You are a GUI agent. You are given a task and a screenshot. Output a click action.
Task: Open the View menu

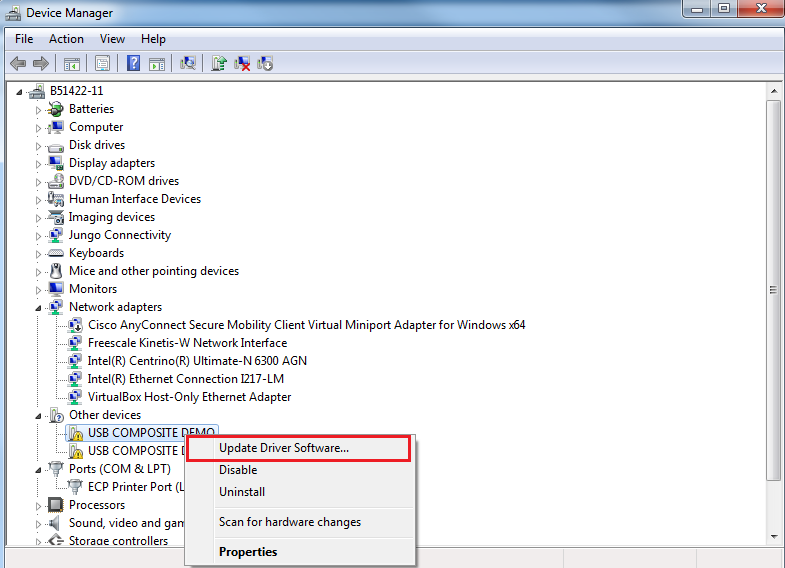click(112, 39)
